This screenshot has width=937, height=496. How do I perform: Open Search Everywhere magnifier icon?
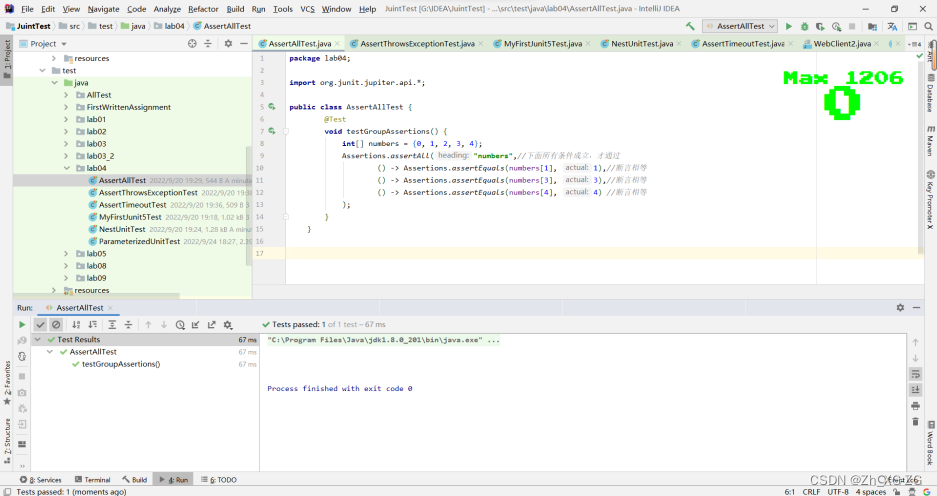pos(928,26)
